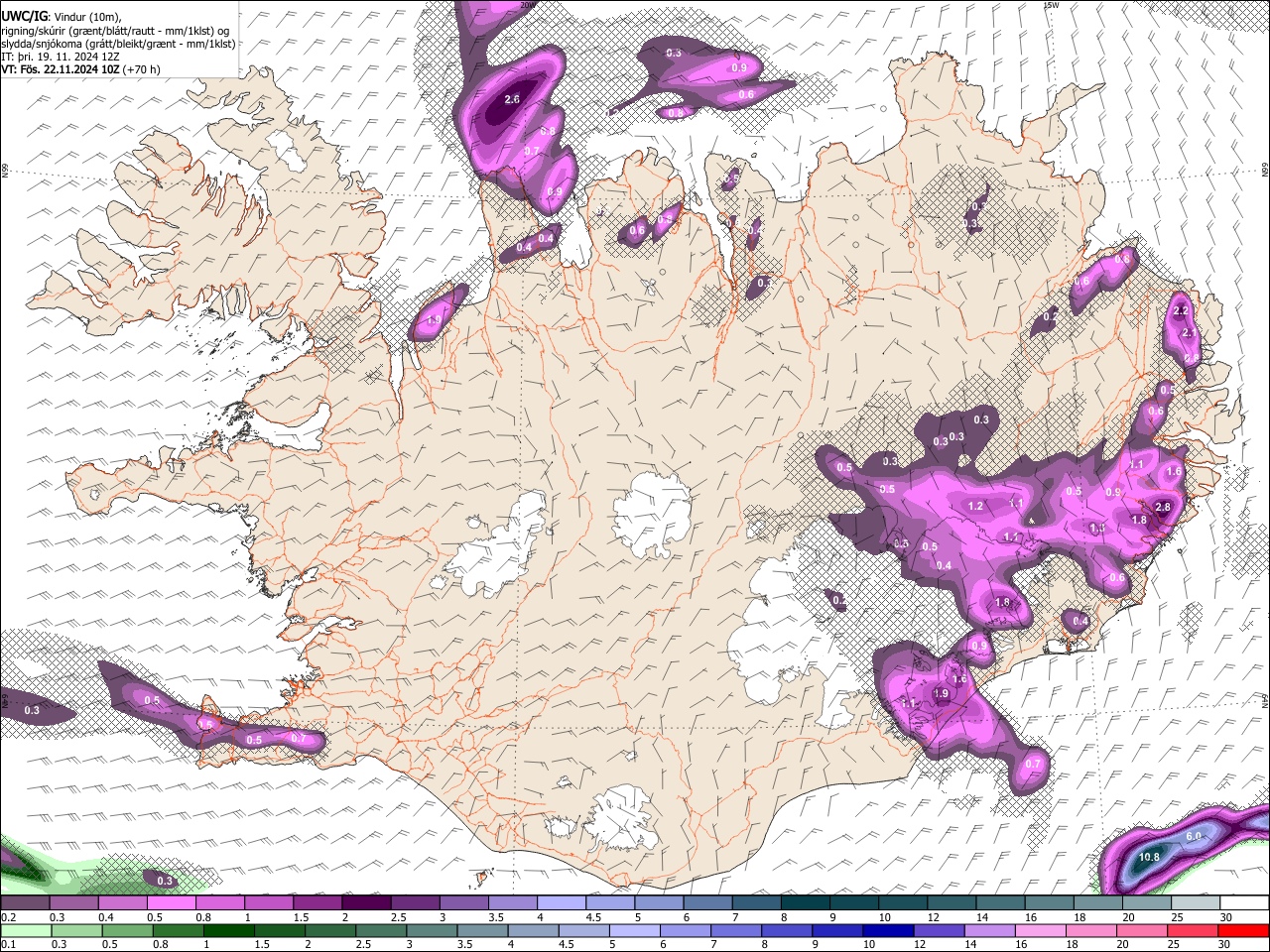
Task: Click the '0.2' label in the upper legend row
Action: pos(9,917)
